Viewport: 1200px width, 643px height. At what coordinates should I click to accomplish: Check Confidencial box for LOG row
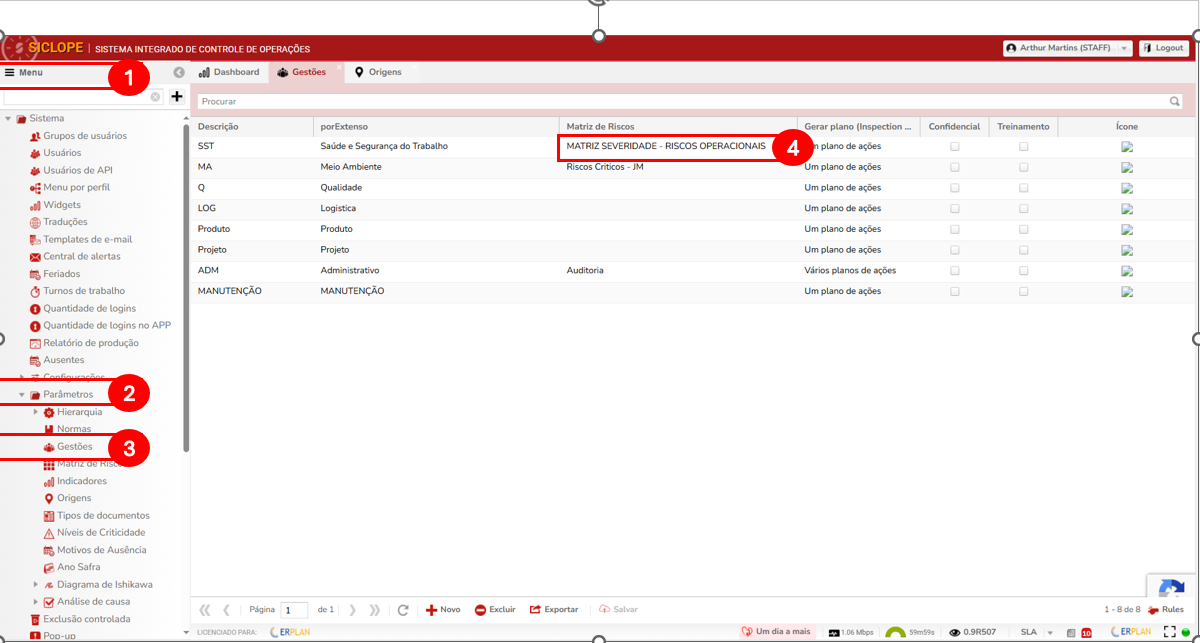[955, 209]
